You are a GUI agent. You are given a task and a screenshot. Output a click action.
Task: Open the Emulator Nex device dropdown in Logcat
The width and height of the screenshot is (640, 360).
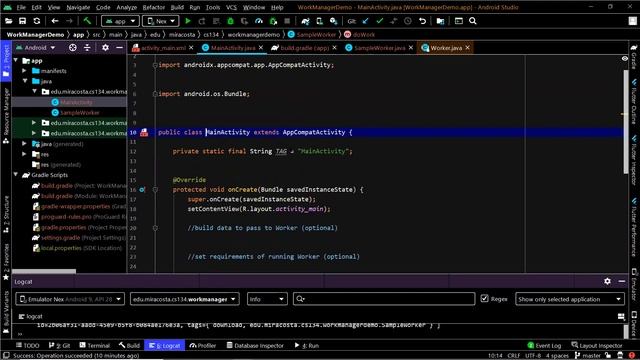coord(70,299)
